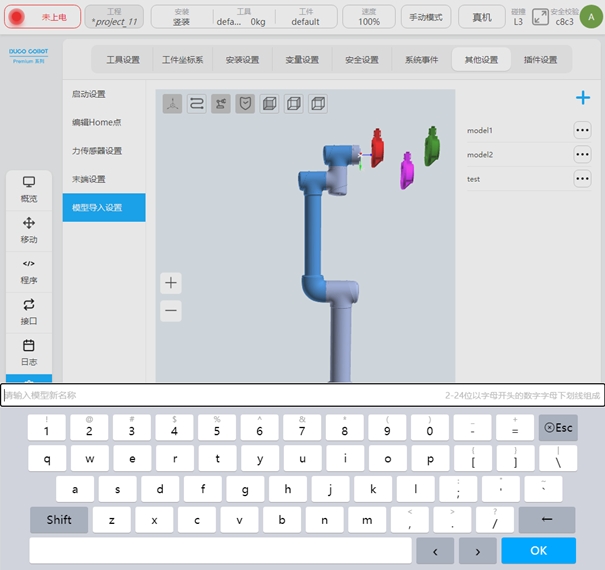Viewport: 605px width, 570px height.
Task: Select 力传感器设置 in the side menu
Action: [97, 151]
